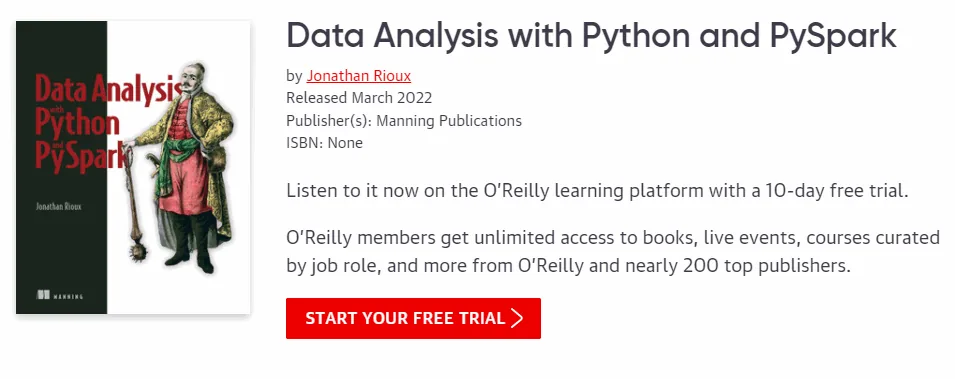
Task: Click the ISBN: None line
Action: (x=324, y=143)
